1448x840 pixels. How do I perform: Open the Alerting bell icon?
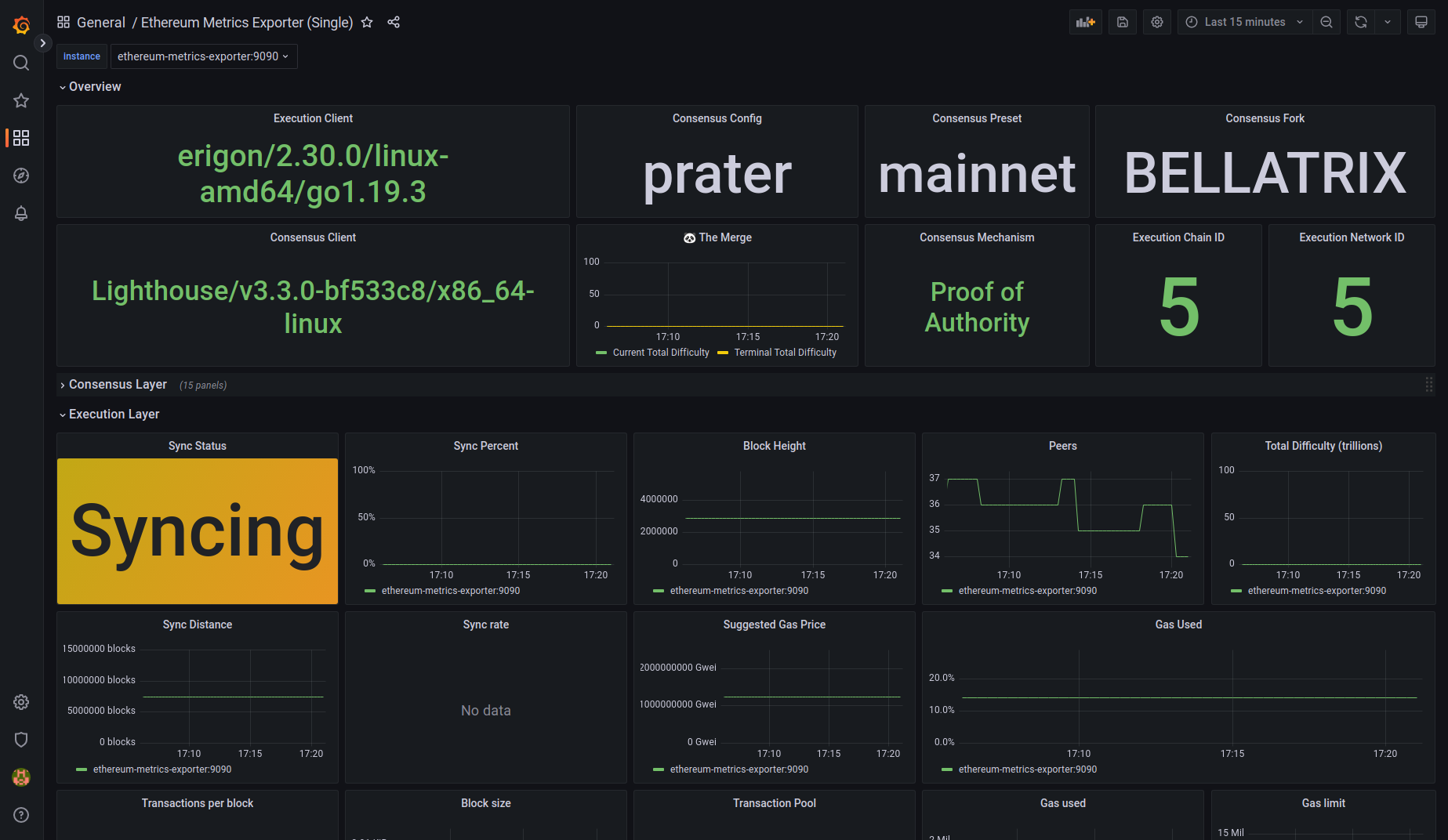tap(21, 213)
